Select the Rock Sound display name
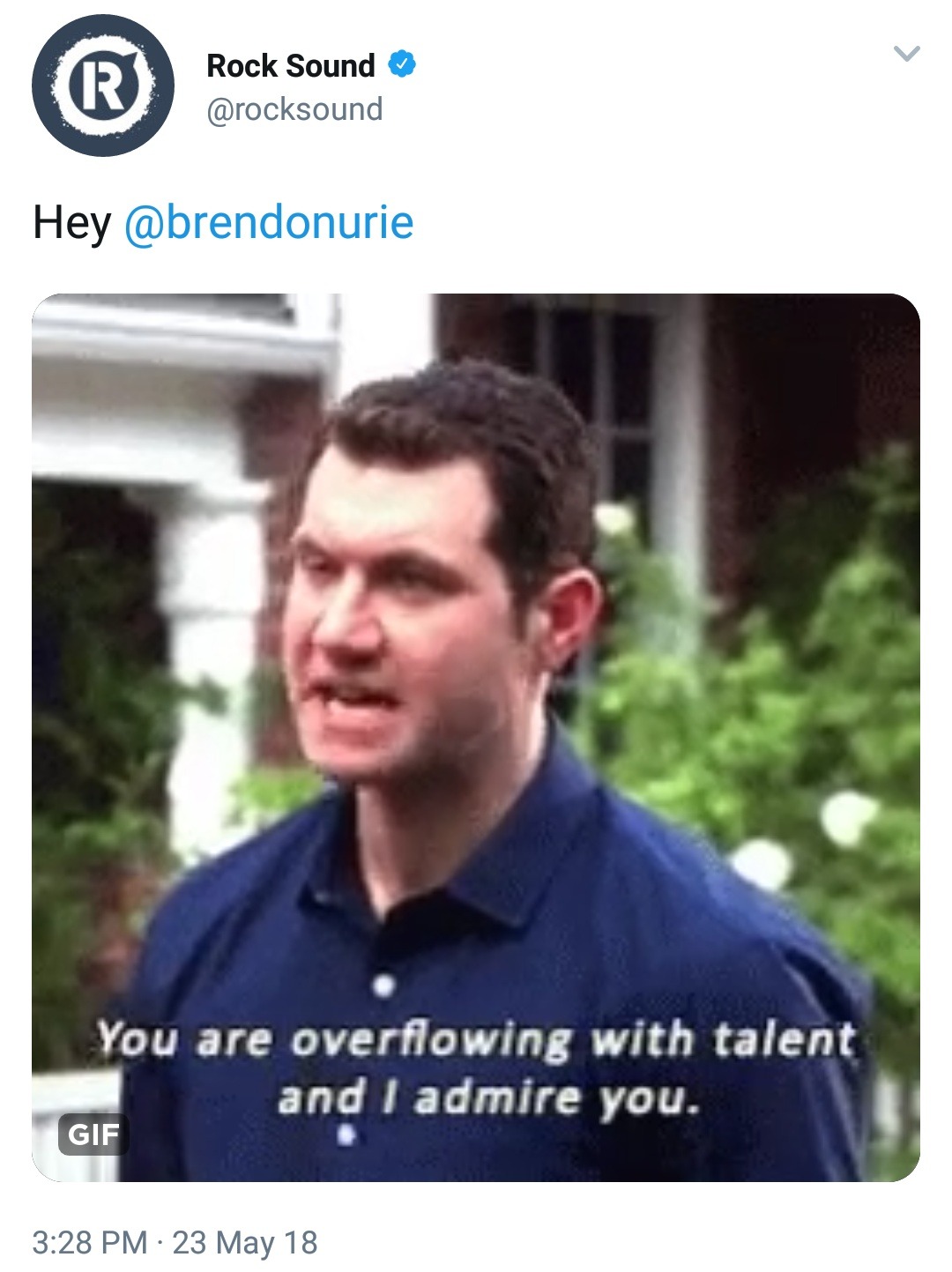The image size is (952, 1272). tap(291, 65)
